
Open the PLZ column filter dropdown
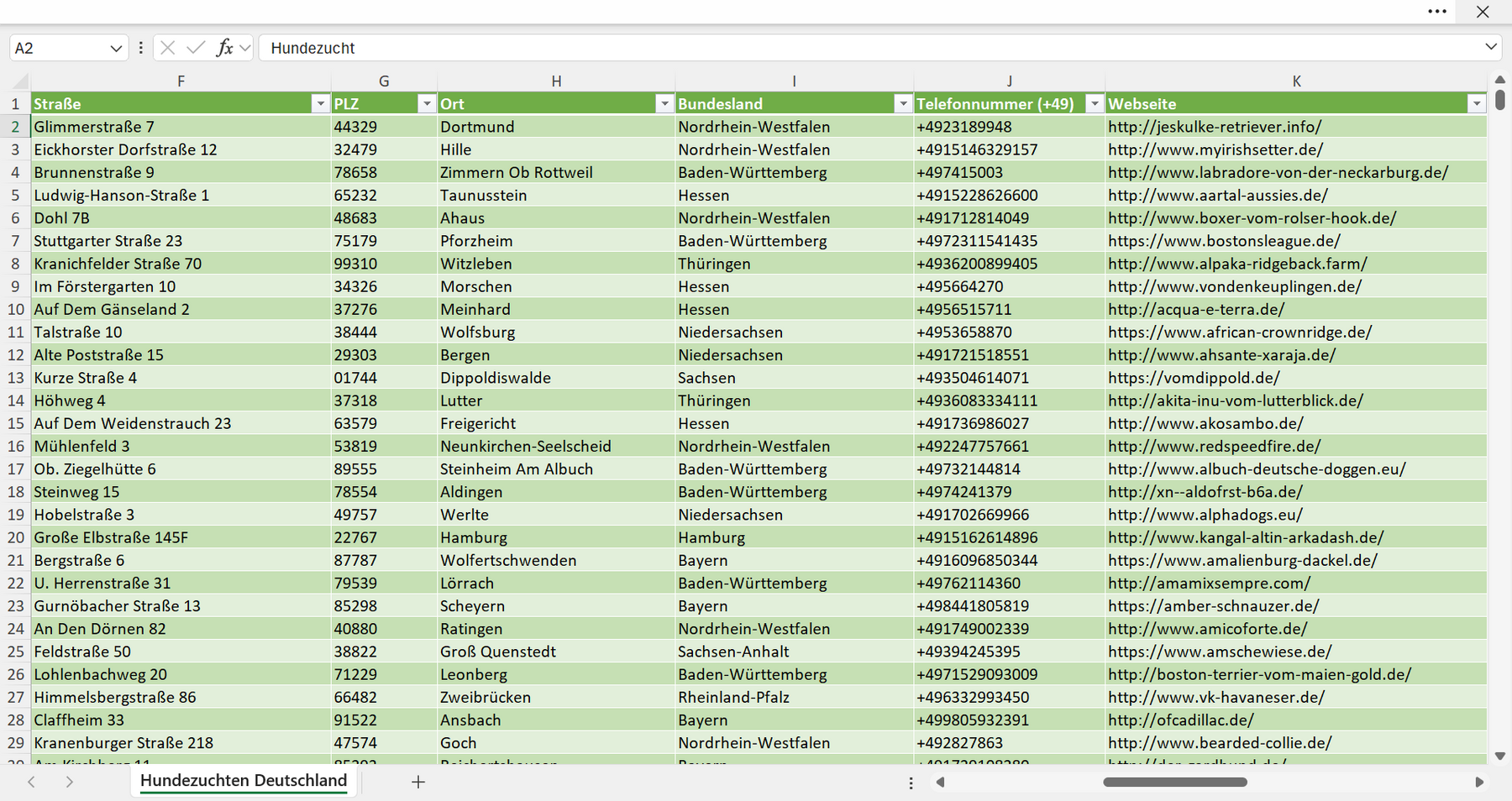click(427, 103)
